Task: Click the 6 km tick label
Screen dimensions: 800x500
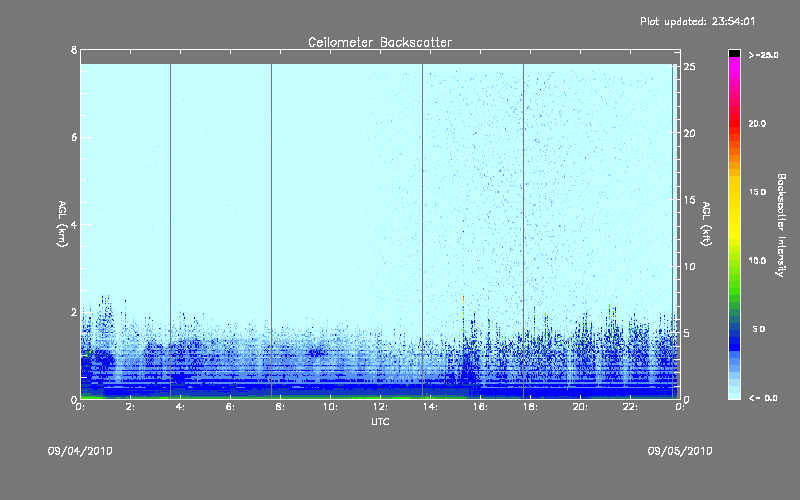Action: (x=74, y=137)
